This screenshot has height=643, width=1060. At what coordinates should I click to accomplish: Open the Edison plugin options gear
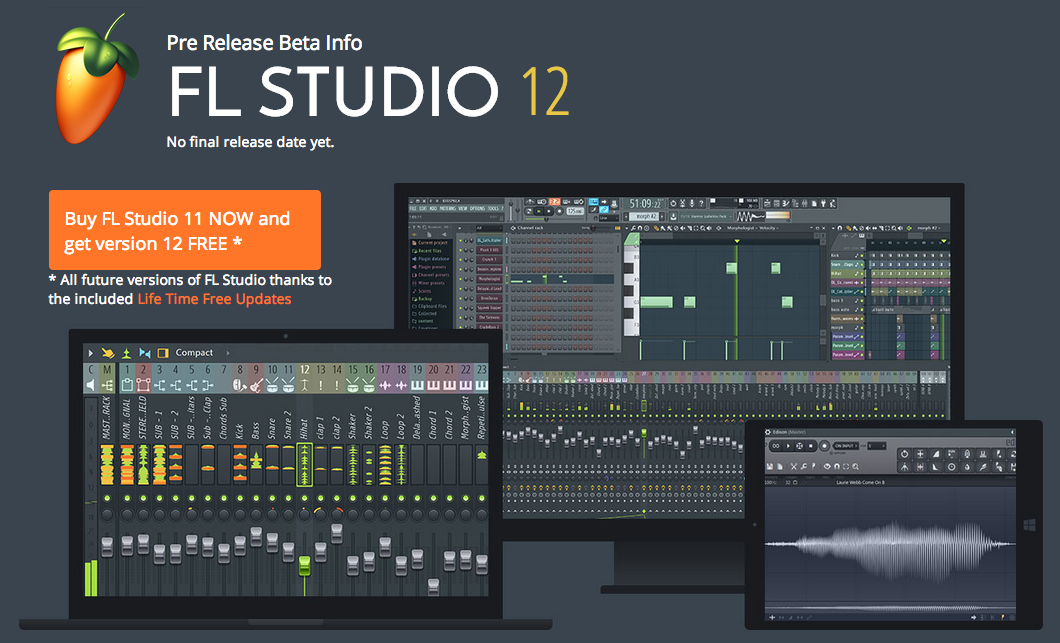[768, 432]
